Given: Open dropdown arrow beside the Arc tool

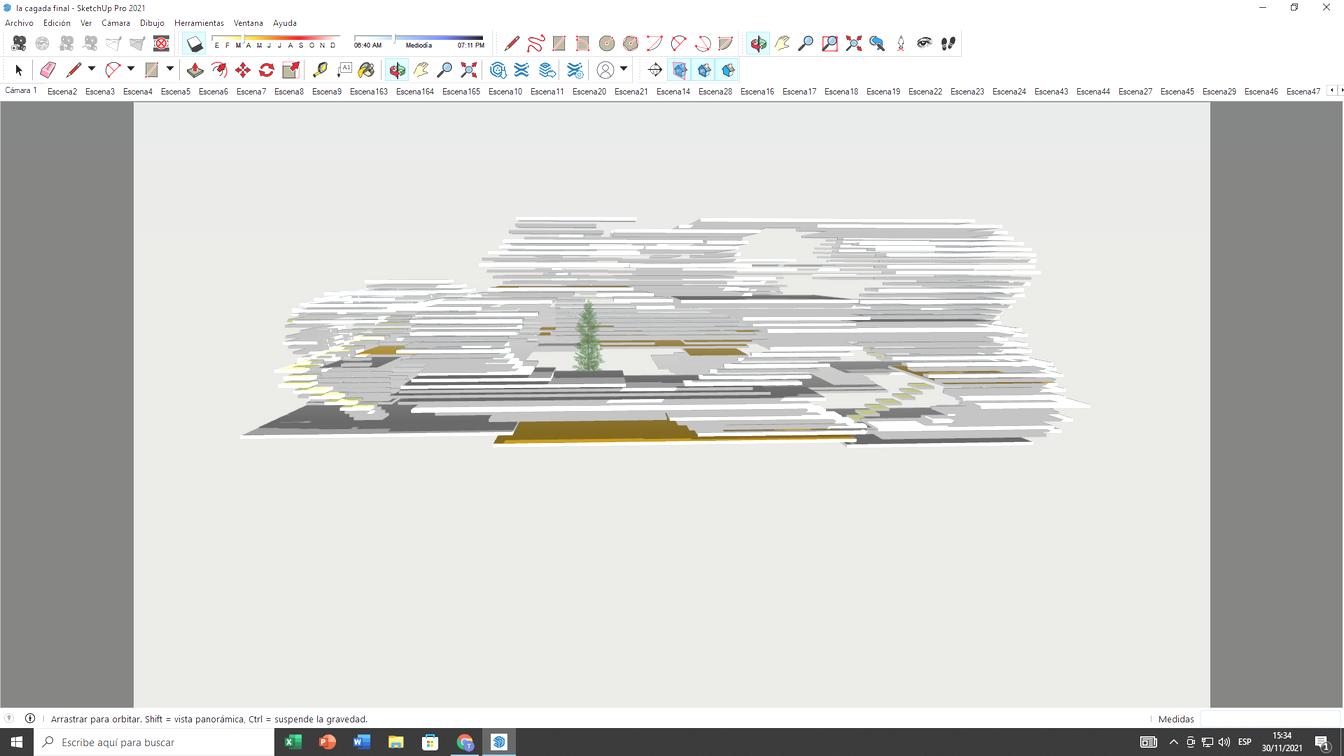Looking at the screenshot, I should point(130,69).
